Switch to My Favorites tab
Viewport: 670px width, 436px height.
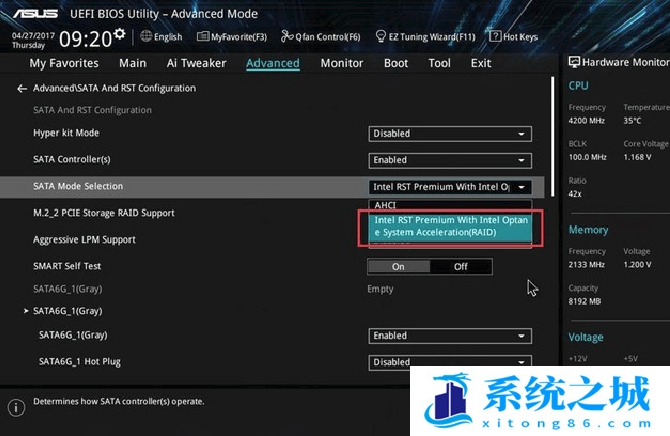[x=64, y=63]
